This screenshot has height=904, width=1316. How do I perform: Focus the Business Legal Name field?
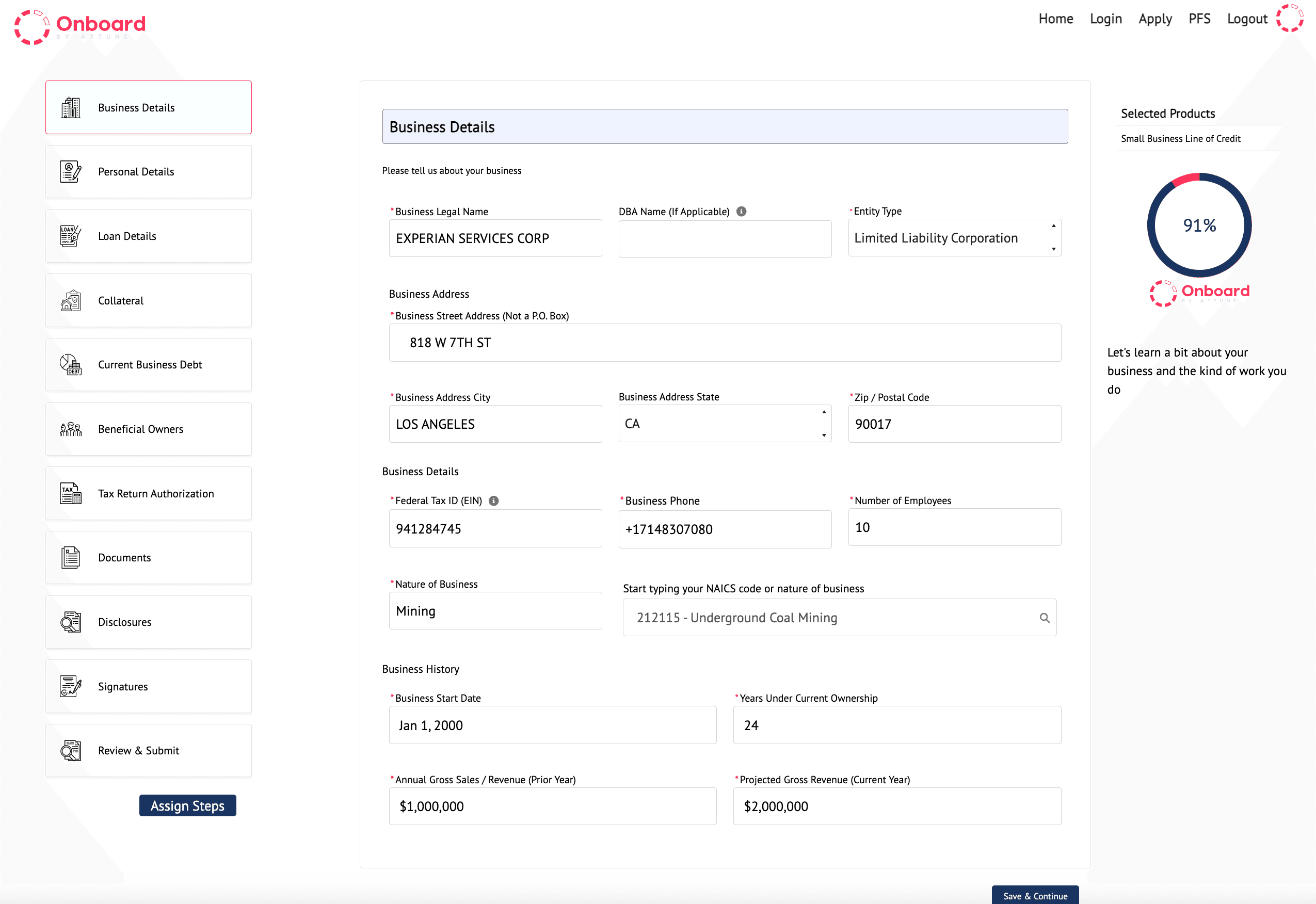click(495, 238)
